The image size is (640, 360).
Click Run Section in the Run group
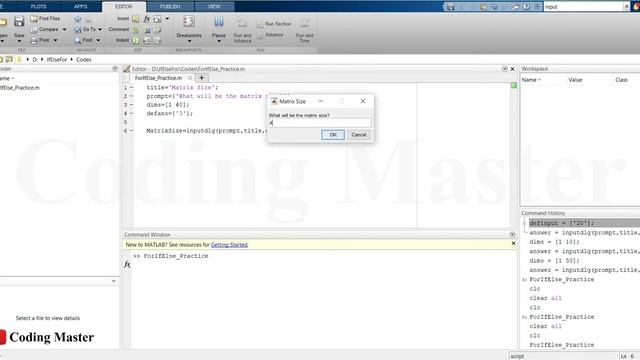coord(274,24)
